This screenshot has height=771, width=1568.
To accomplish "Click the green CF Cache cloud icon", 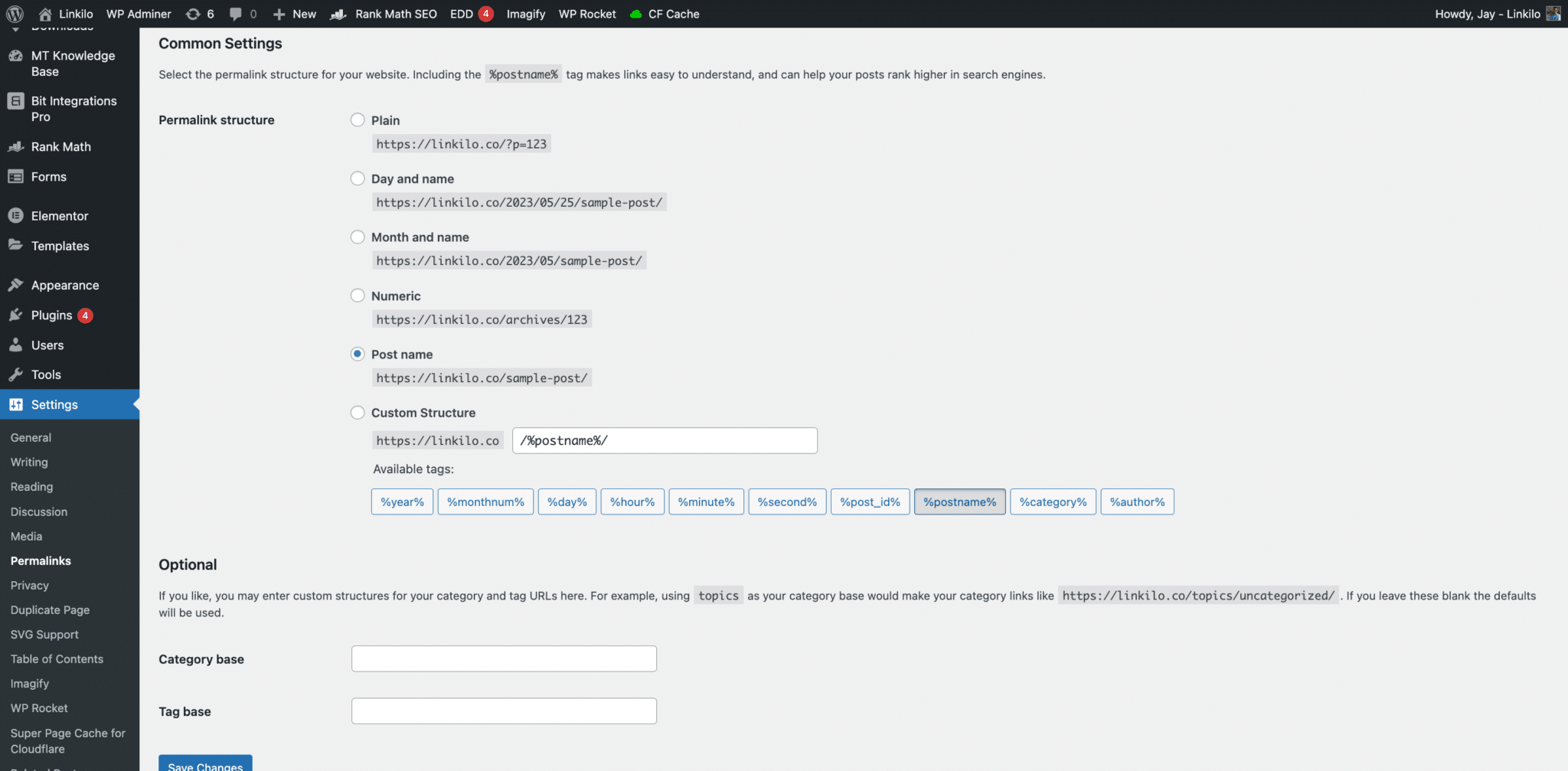I will [x=635, y=14].
